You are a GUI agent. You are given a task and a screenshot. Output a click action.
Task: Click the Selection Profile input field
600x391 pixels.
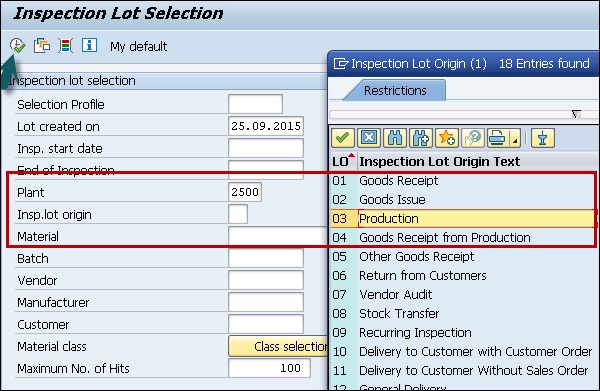[x=255, y=104]
